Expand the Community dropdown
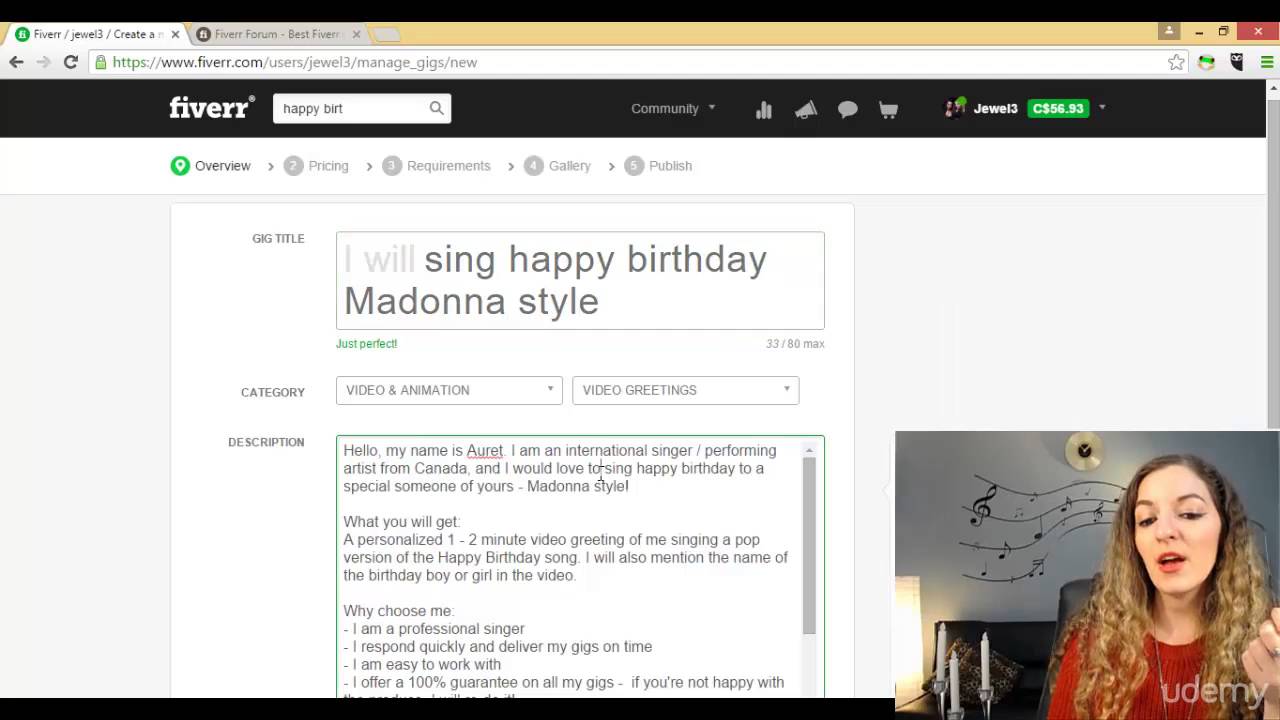The height and width of the screenshot is (720, 1280). [x=673, y=108]
